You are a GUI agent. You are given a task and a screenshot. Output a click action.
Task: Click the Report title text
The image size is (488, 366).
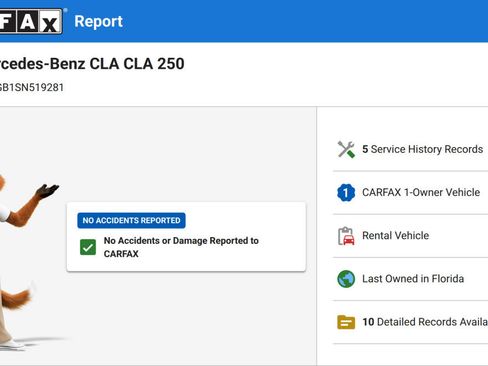[x=98, y=21]
